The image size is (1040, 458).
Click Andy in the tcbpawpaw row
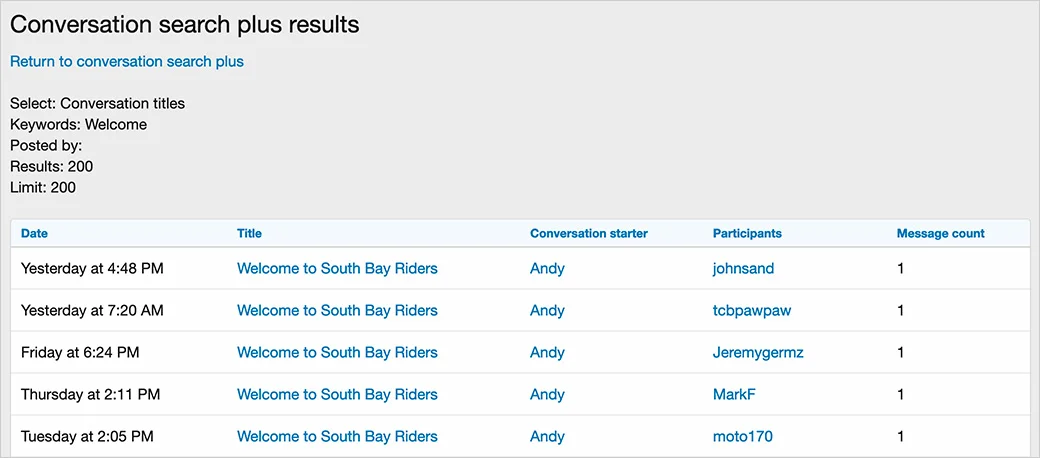point(547,310)
